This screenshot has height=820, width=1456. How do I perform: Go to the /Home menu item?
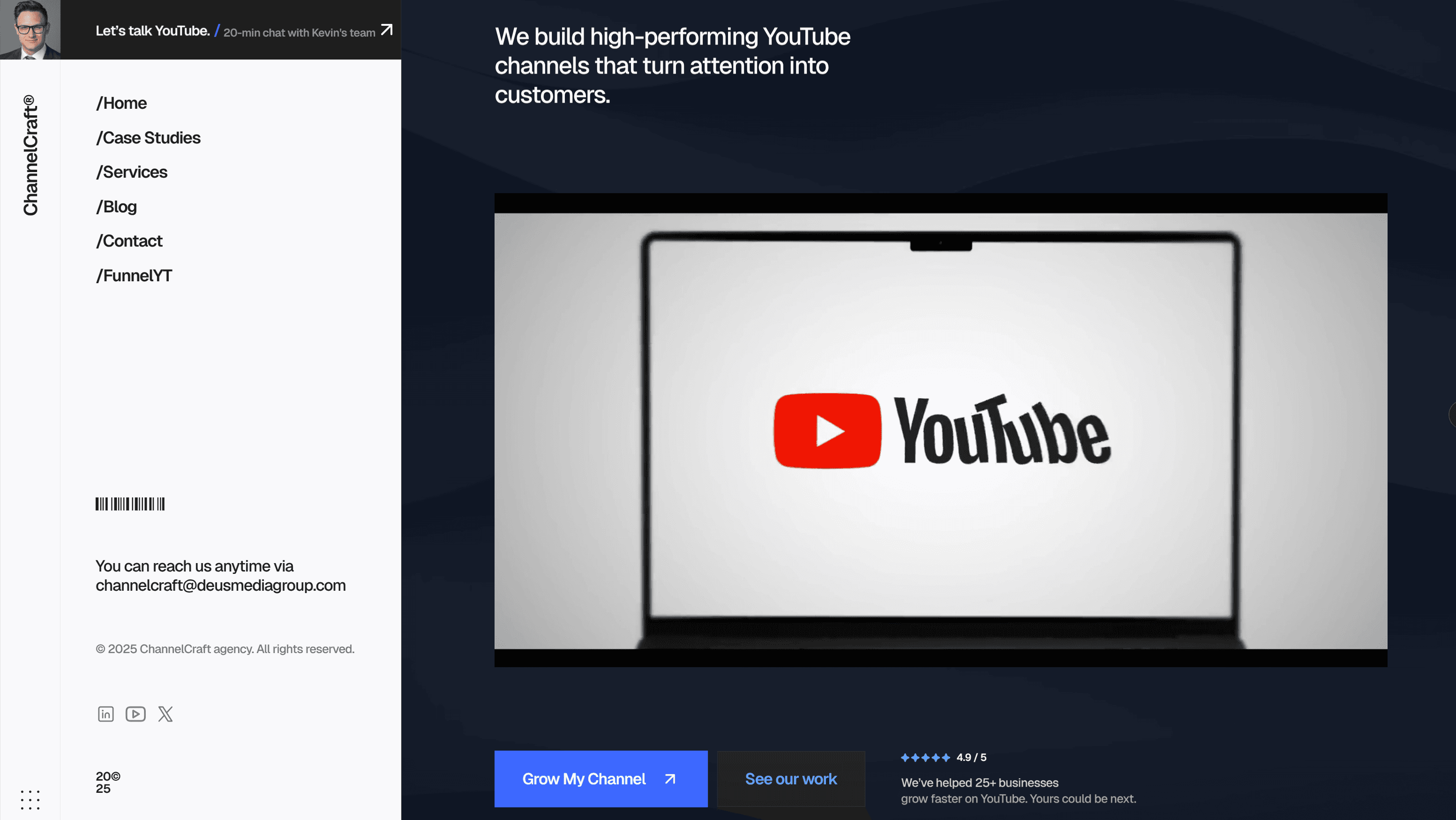coord(121,104)
